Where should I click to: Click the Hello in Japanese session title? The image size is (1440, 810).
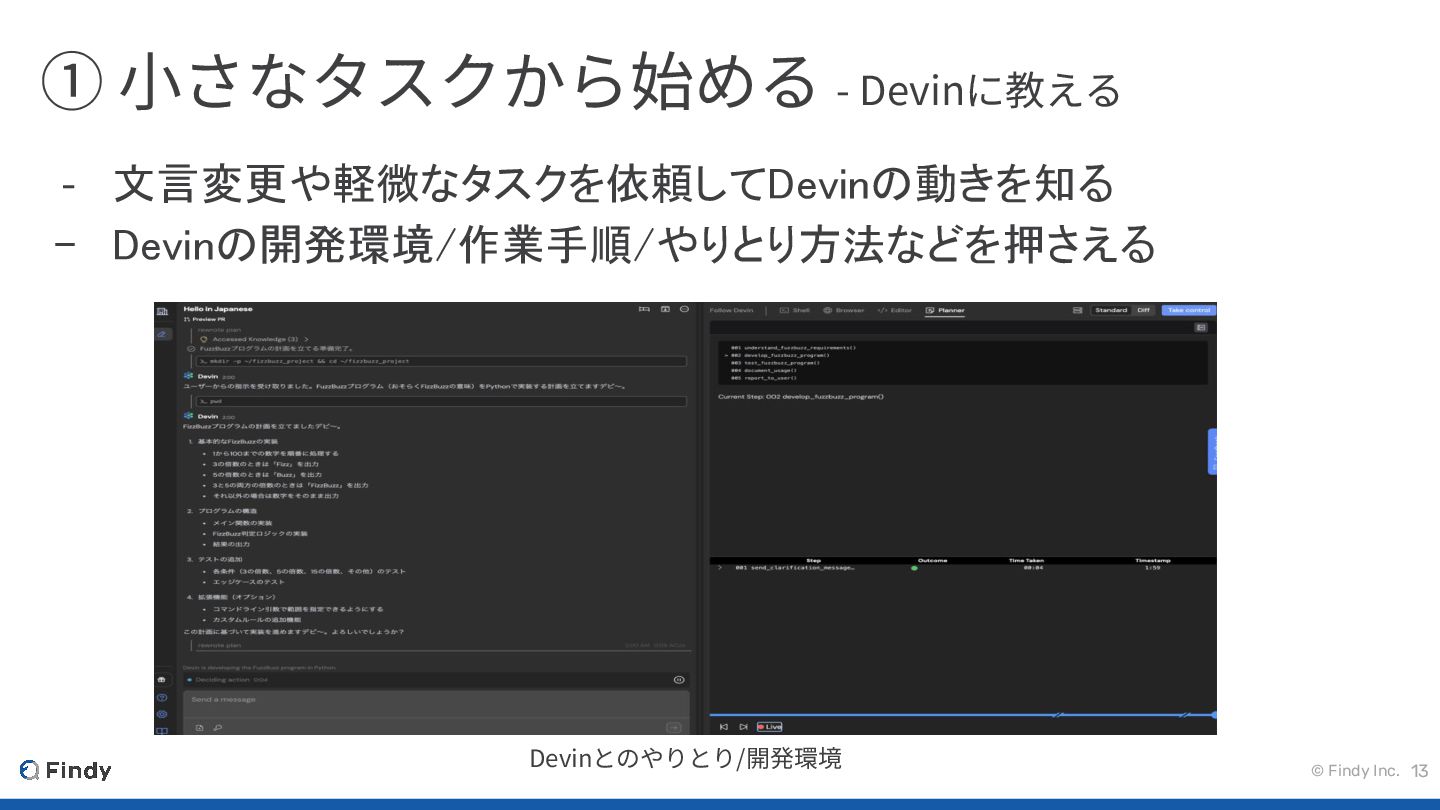218,309
